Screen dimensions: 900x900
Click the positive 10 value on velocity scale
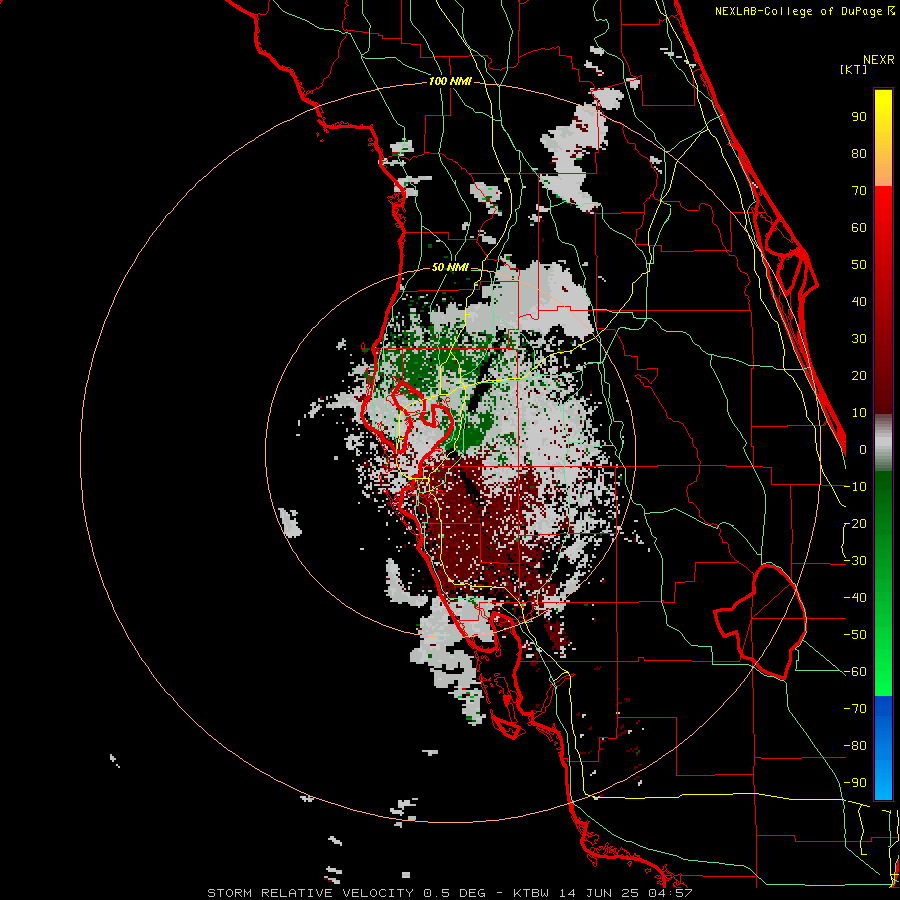tap(859, 413)
